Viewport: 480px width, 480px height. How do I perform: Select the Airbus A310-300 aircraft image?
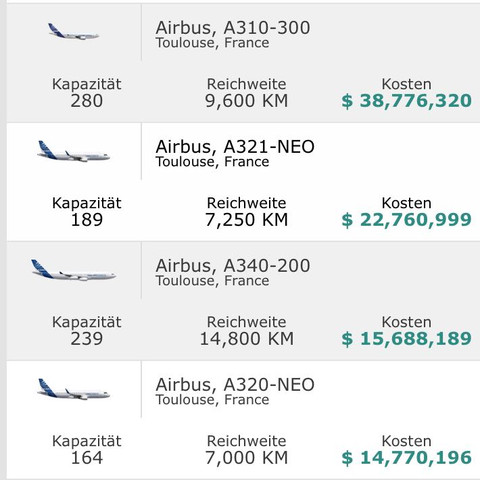(x=73, y=31)
